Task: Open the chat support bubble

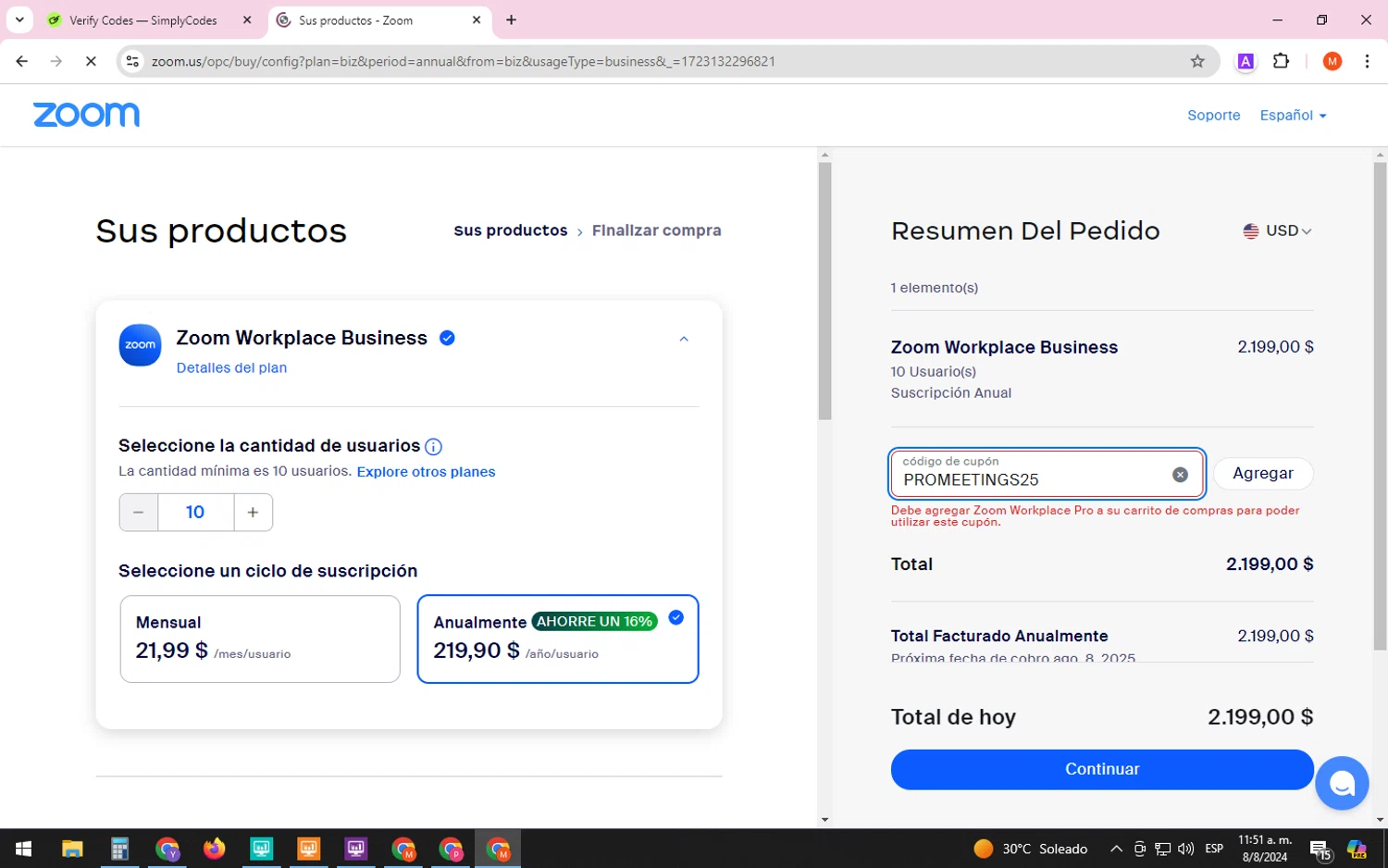Action: click(1342, 783)
